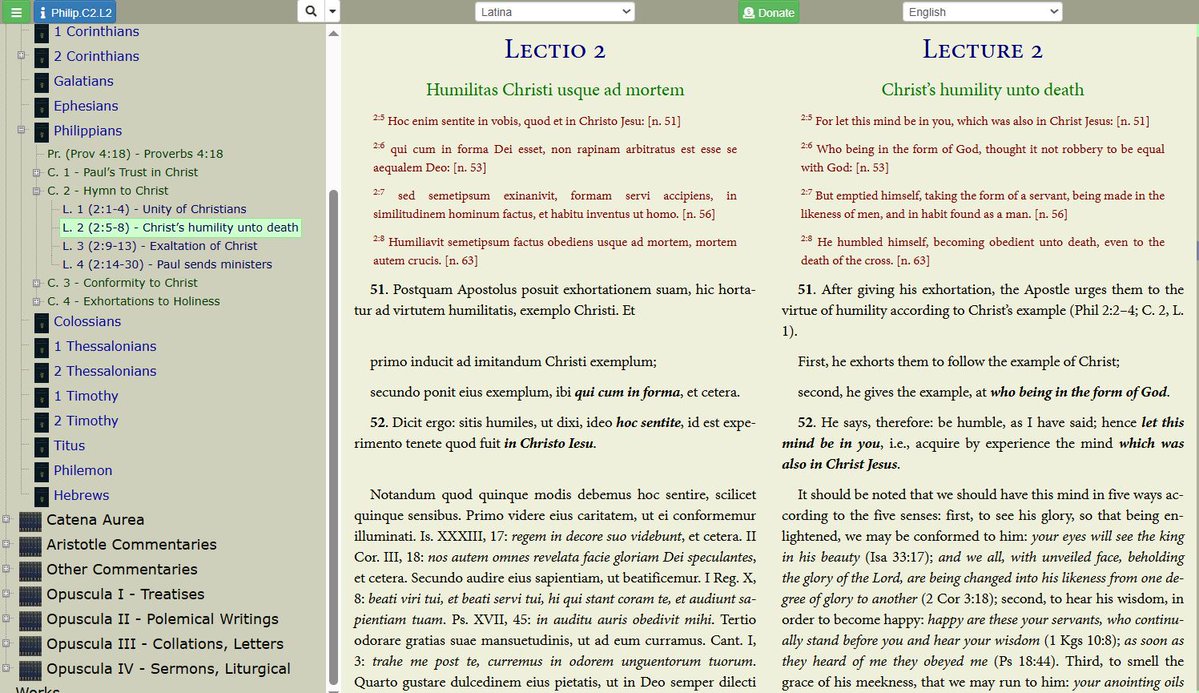
Task: Expand C. 1 - Paul's Trust in Christ
Action: pos(36,173)
